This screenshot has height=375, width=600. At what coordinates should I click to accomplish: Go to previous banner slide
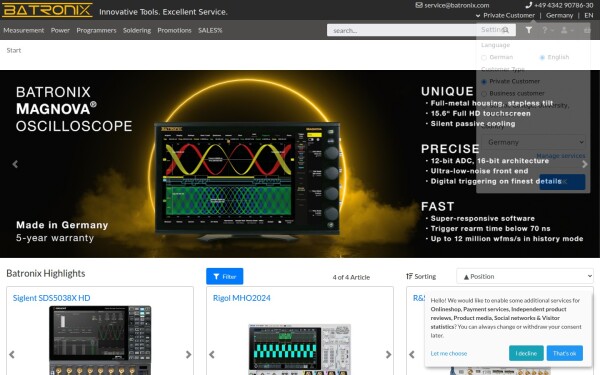coord(15,164)
